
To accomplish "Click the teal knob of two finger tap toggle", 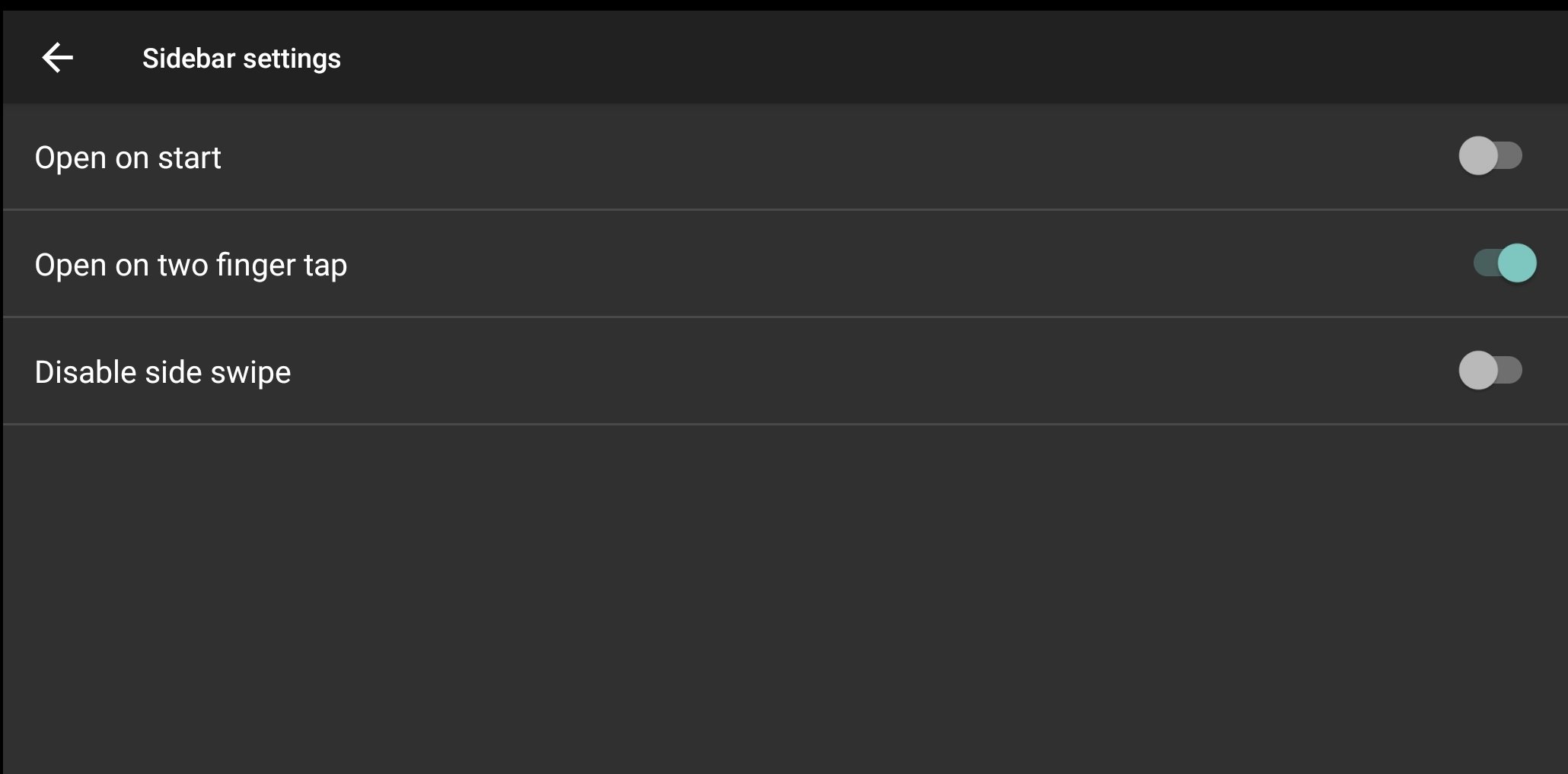I will pyautogui.click(x=1517, y=263).
